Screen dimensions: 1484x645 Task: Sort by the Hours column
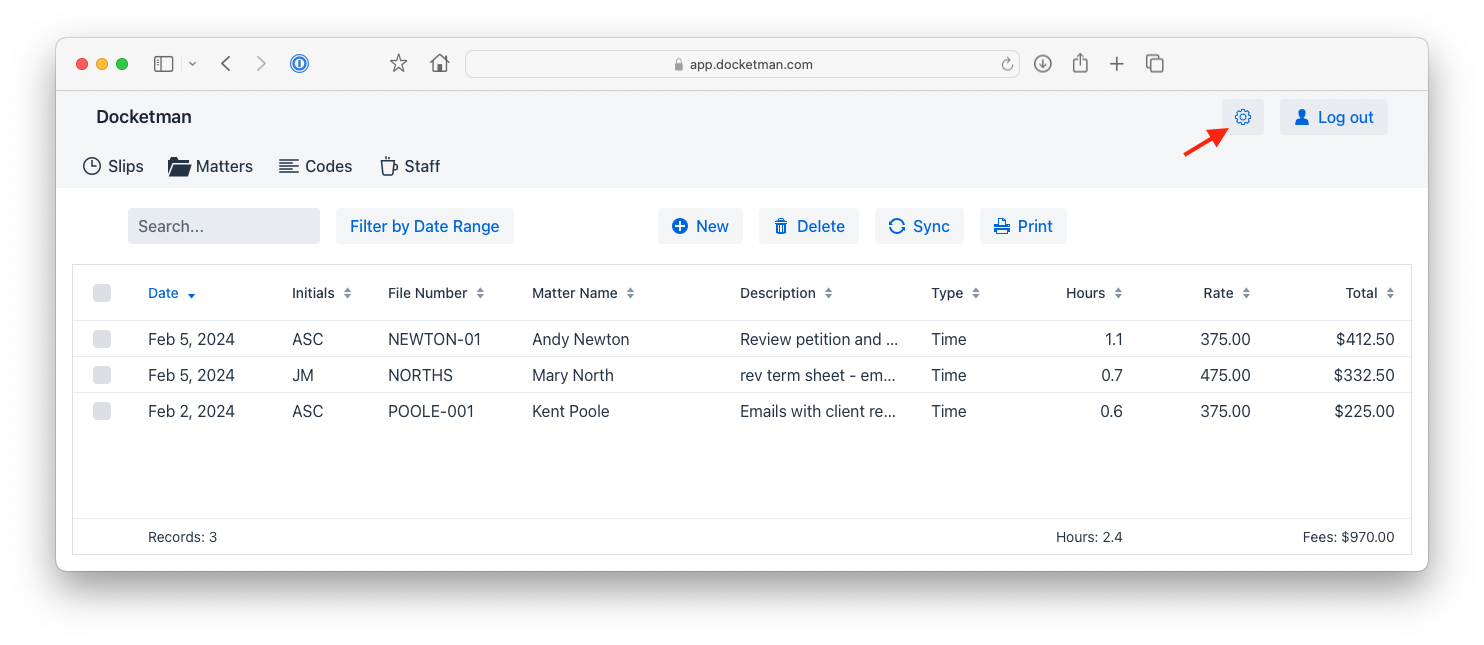pos(1094,293)
